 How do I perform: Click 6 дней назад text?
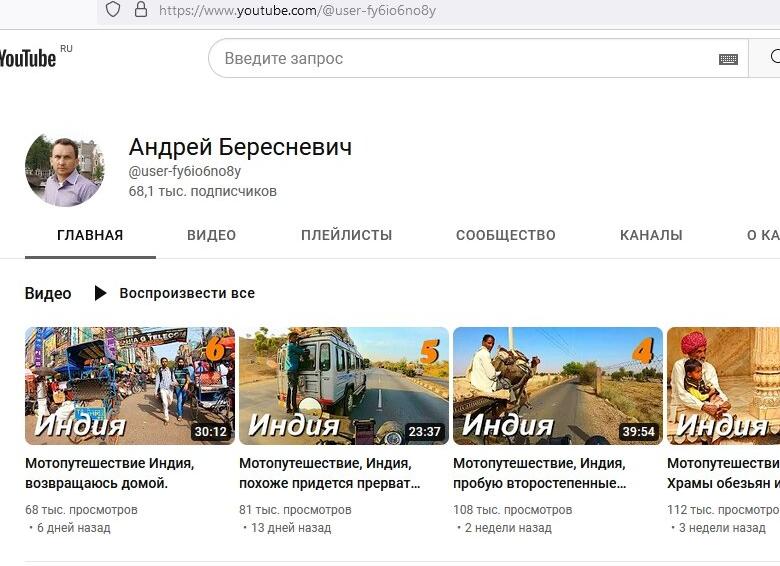pyautogui.click(x=74, y=528)
